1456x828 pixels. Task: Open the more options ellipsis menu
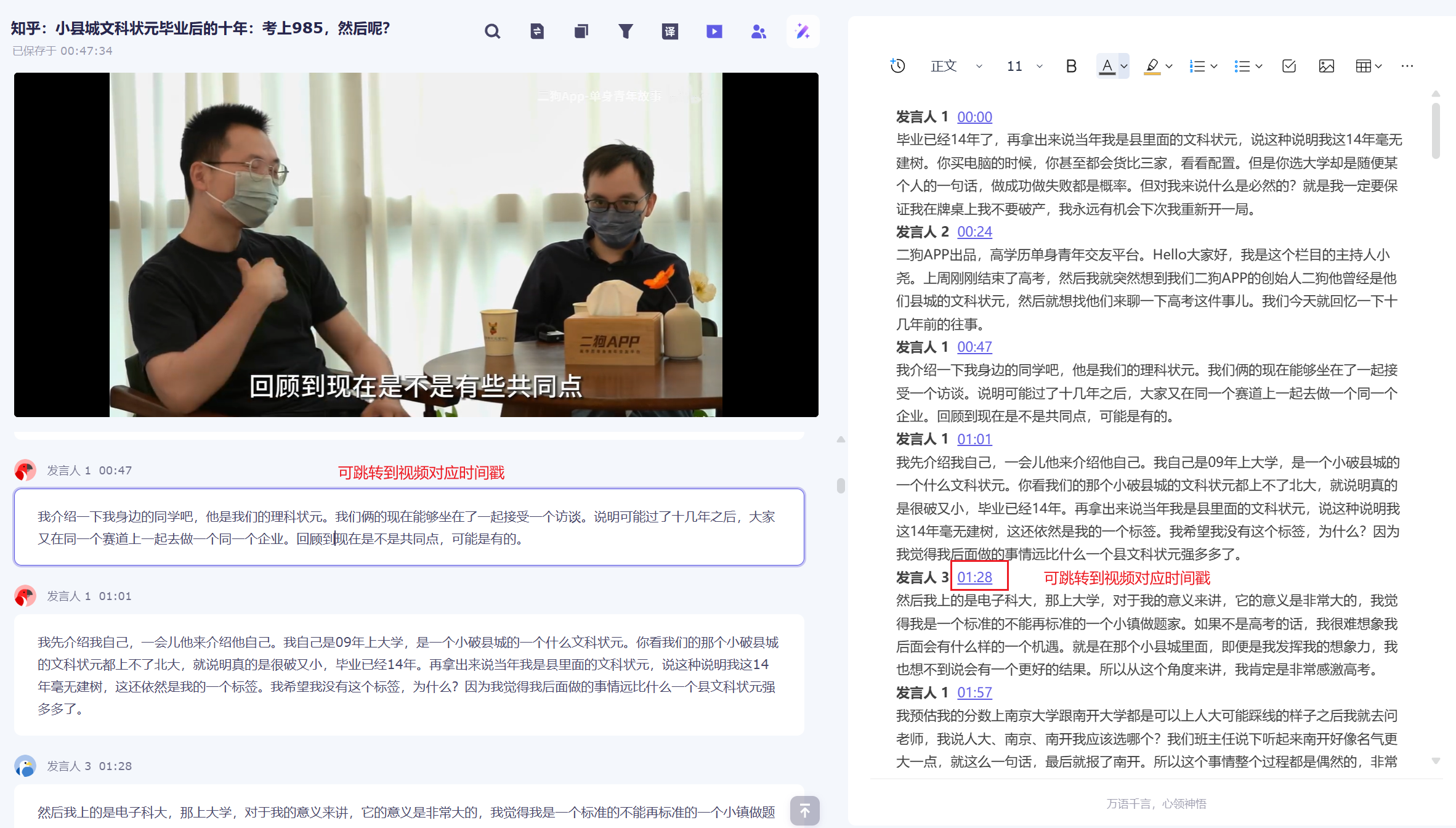1407,66
